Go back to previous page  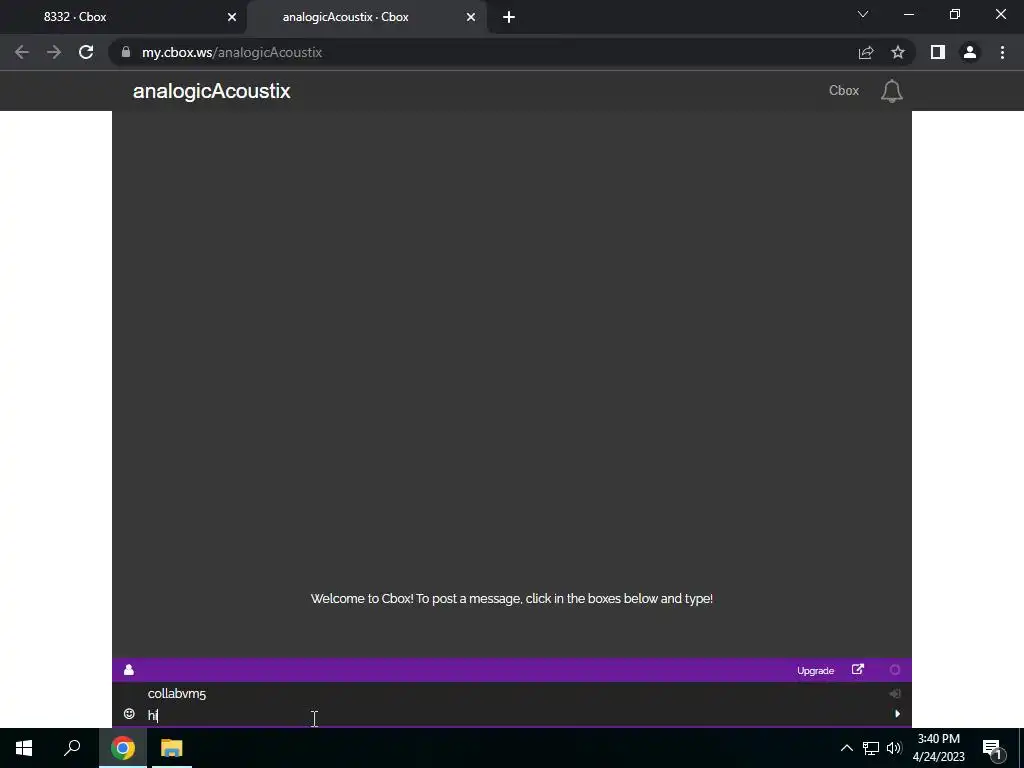point(22,52)
